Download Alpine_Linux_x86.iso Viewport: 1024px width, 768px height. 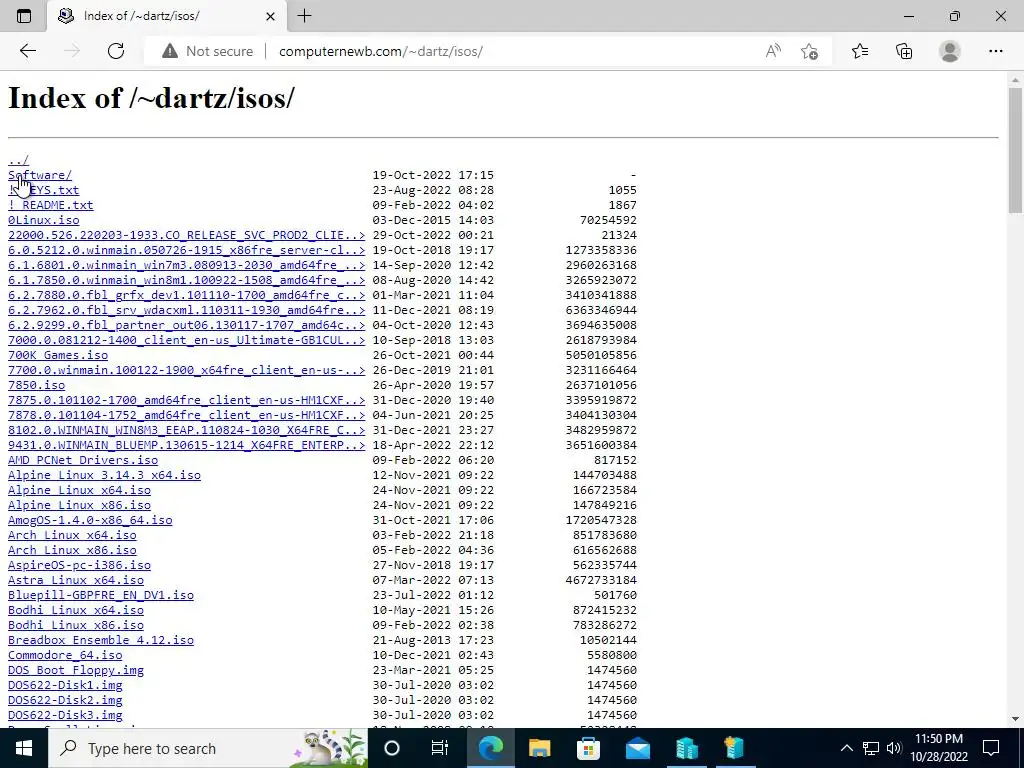click(x=79, y=505)
